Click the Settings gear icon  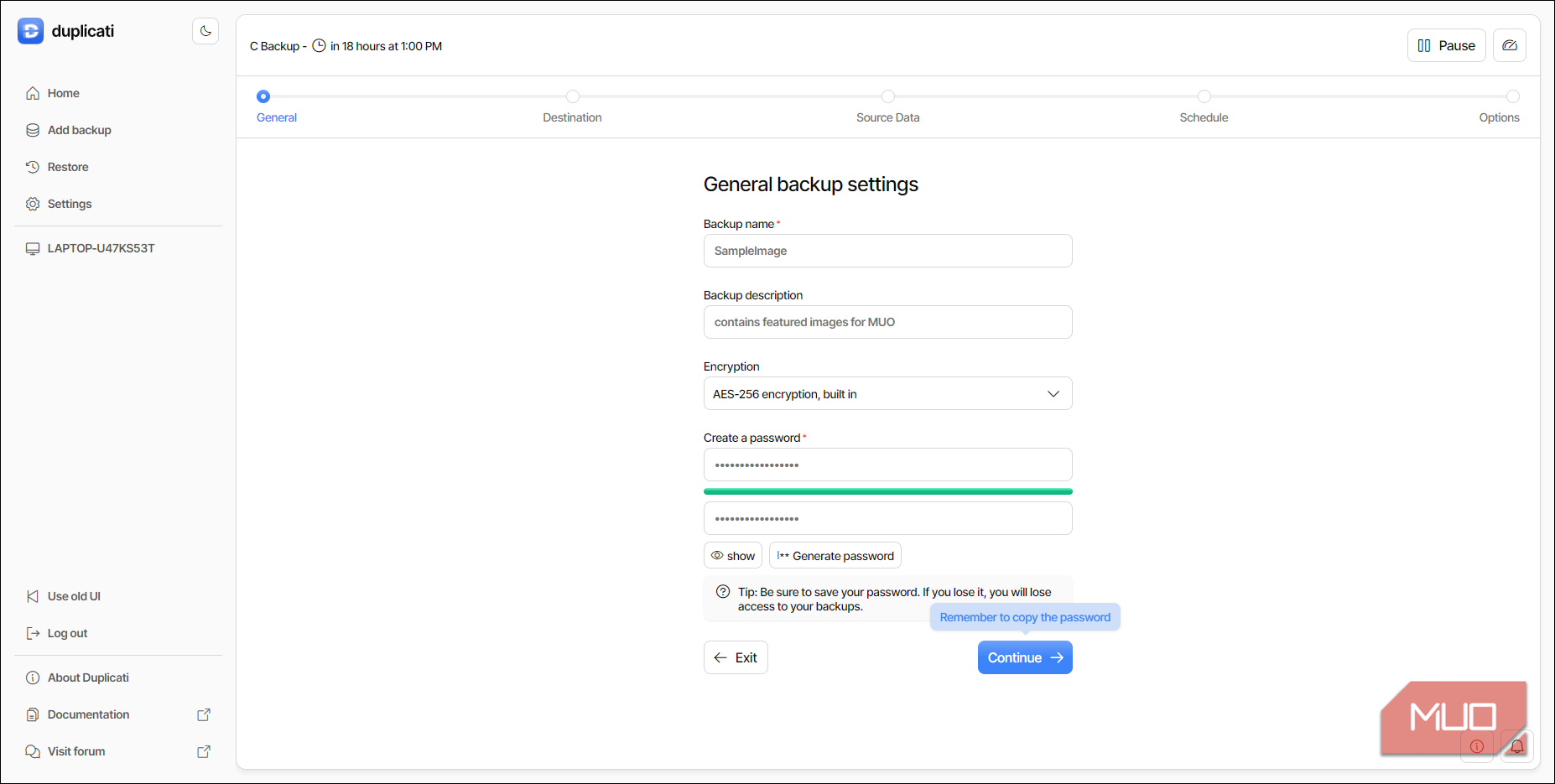(33, 204)
